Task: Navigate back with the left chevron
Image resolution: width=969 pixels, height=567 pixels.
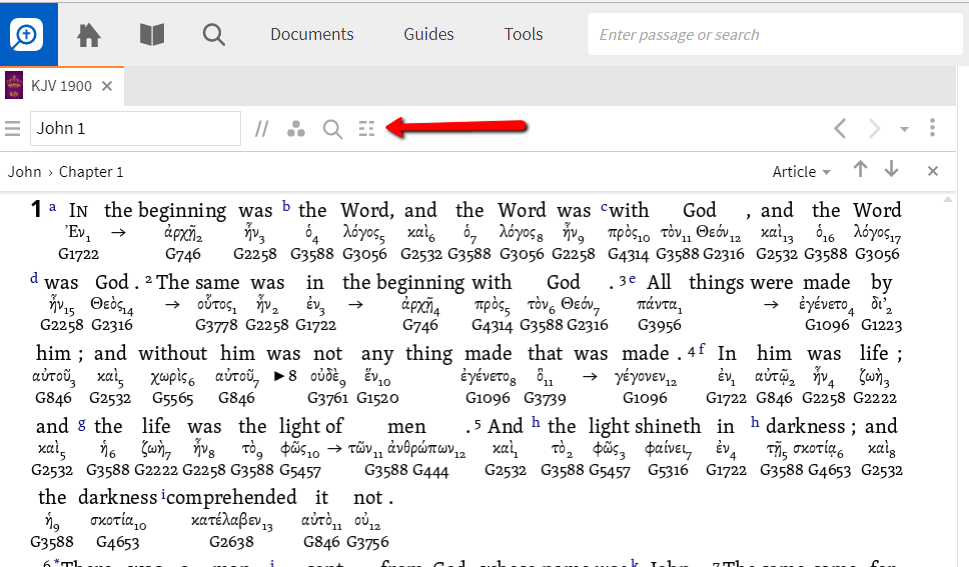Action: click(840, 129)
